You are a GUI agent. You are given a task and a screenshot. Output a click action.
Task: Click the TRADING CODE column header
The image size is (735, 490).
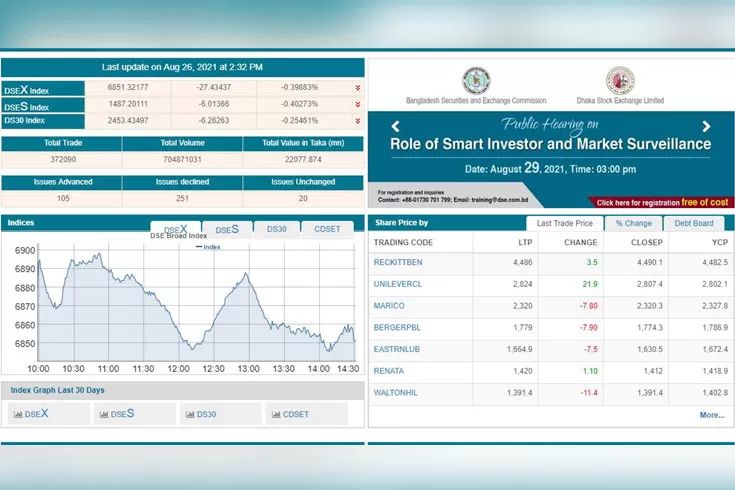[x=403, y=242]
